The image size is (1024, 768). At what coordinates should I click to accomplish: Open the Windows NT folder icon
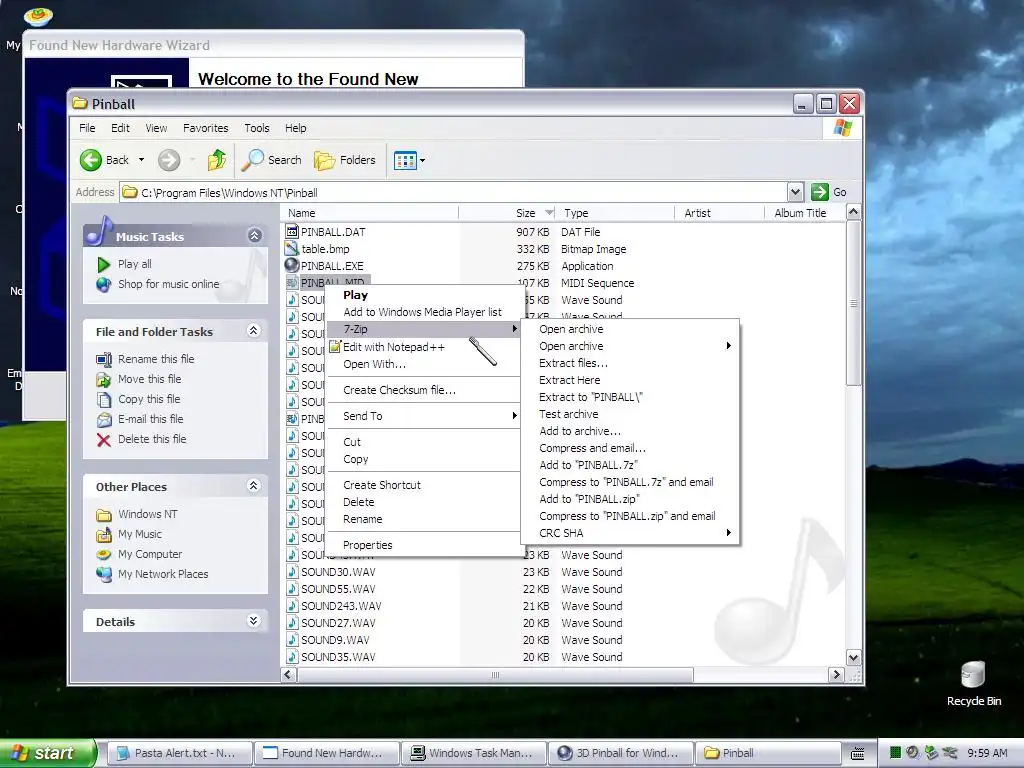tap(103, 515)
